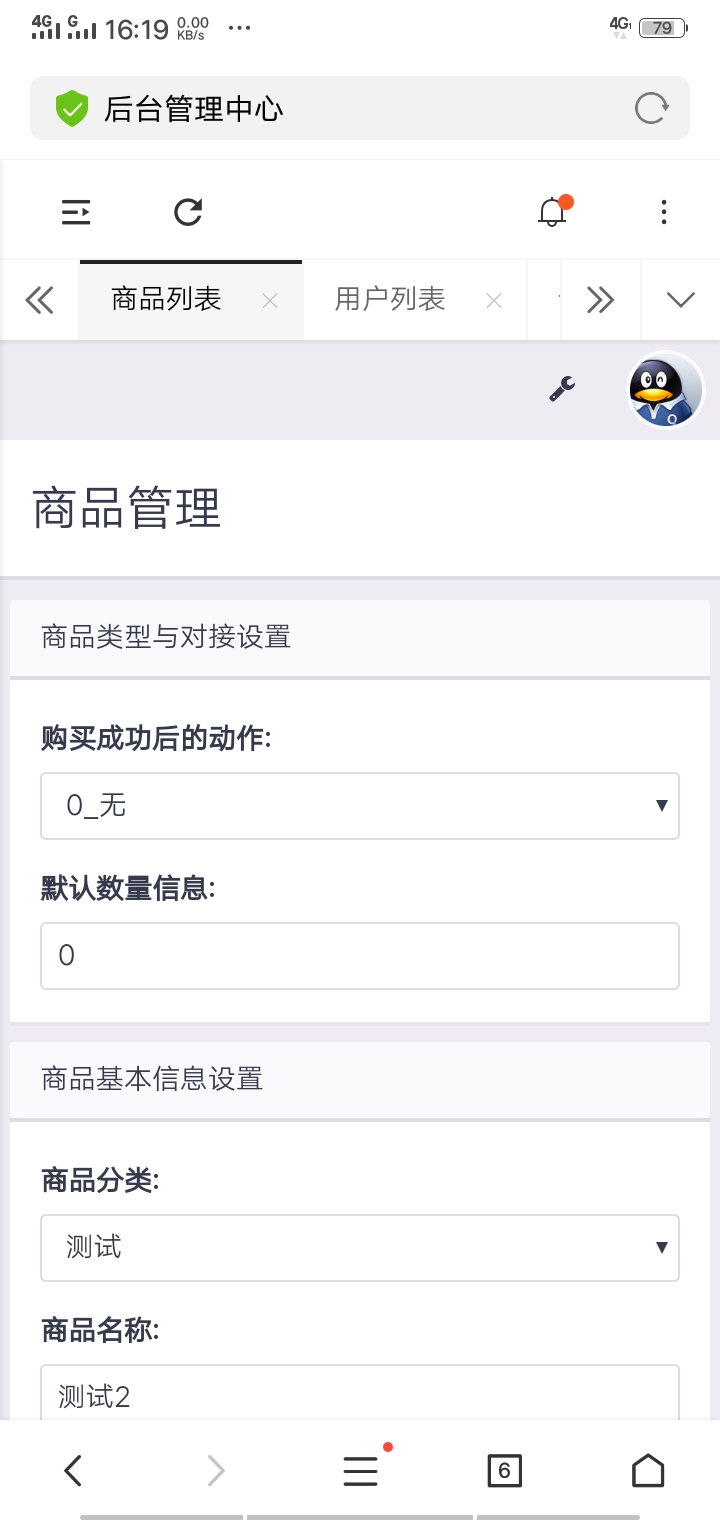Click the wrench settings icon
Image resolution: width=720 pixels, height=1520 pixels.
pyautogui.click(x=562, y=390)
